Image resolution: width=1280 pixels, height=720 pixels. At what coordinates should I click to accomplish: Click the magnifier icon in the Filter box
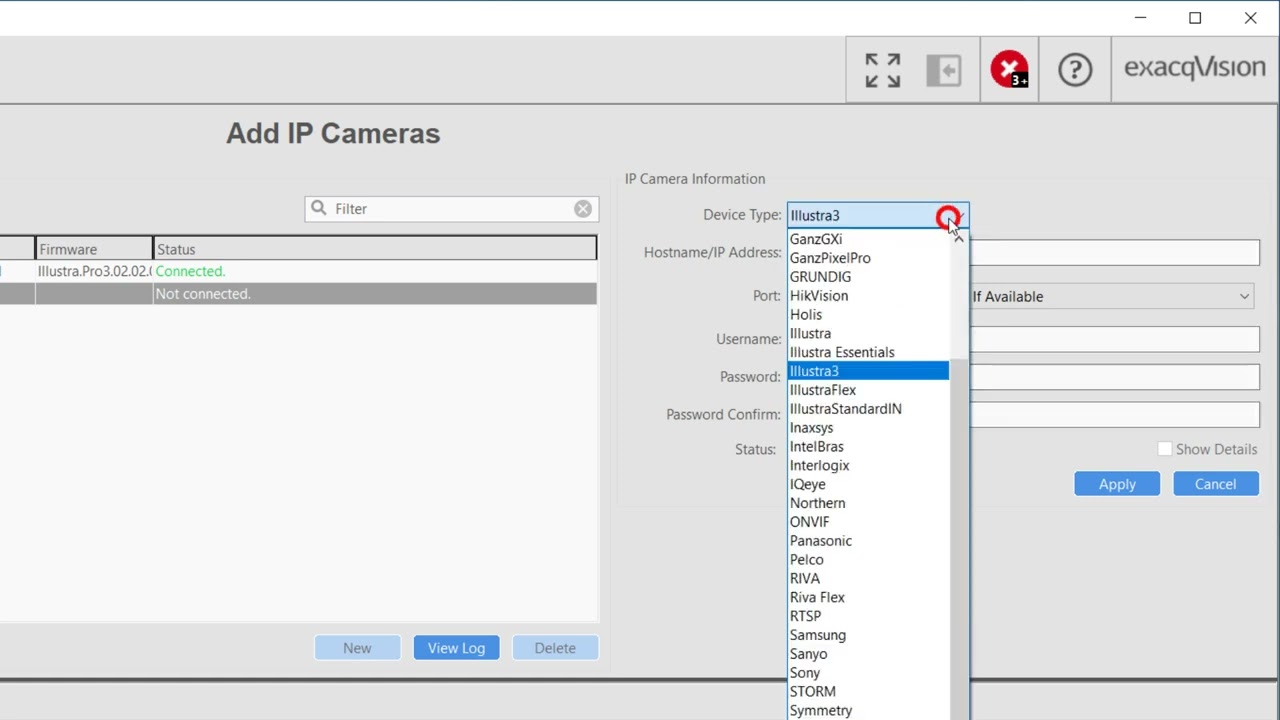coord(319,208)
